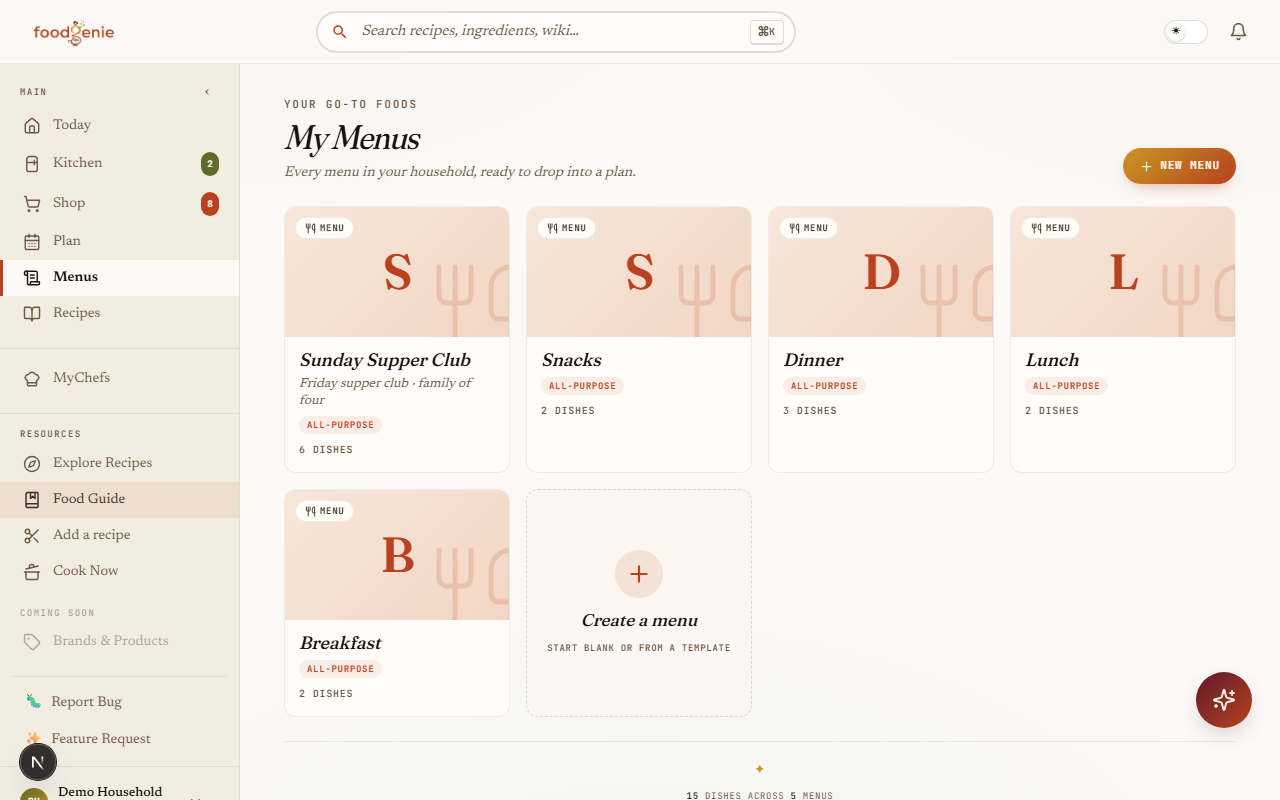Viewport: 1280px width, 800px height.
Task: Click the round N avatar button
Action: pyautogui.click(x=38, y=763)
